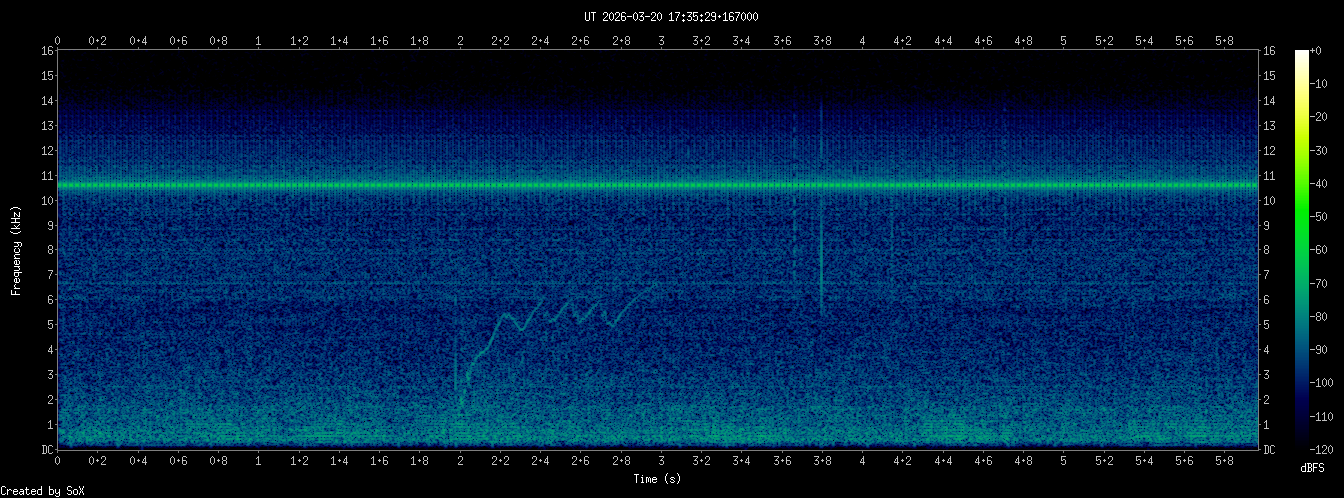Click the "8" label on right frequency axis
The height and width of the screenshot is (498, 1344).
[1269, 250]
